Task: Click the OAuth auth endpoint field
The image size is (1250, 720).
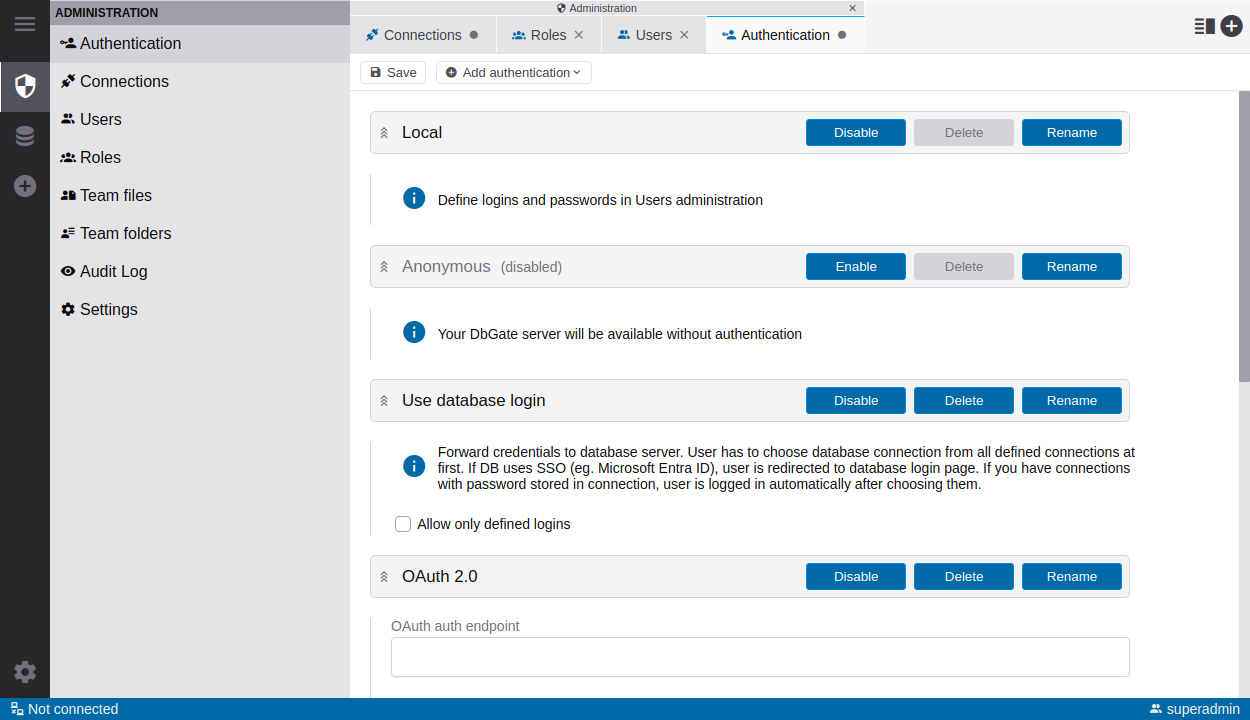Action: (759, 657)
